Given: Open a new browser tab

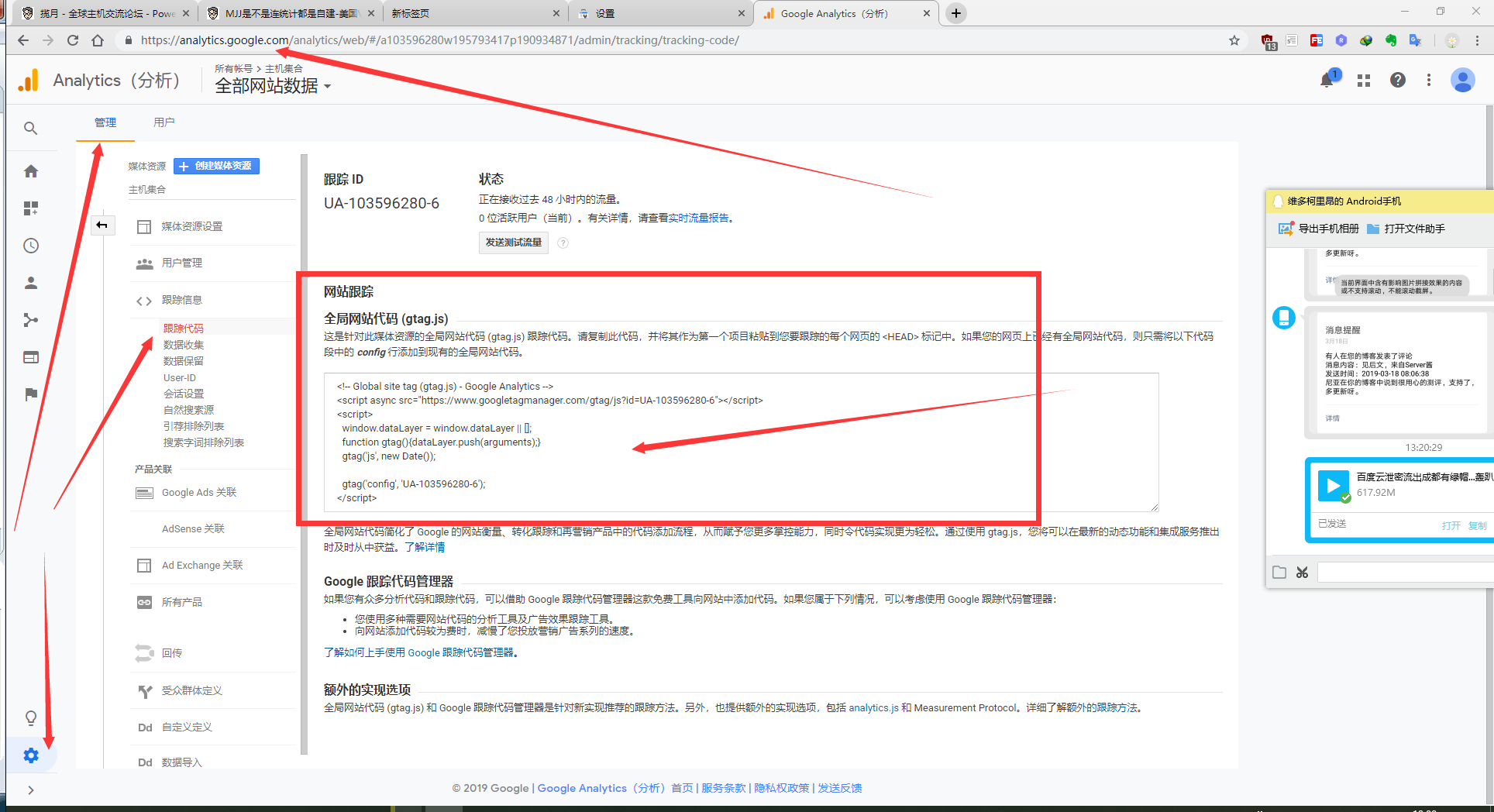Looking at the screenshot, I should pos(956,13).
